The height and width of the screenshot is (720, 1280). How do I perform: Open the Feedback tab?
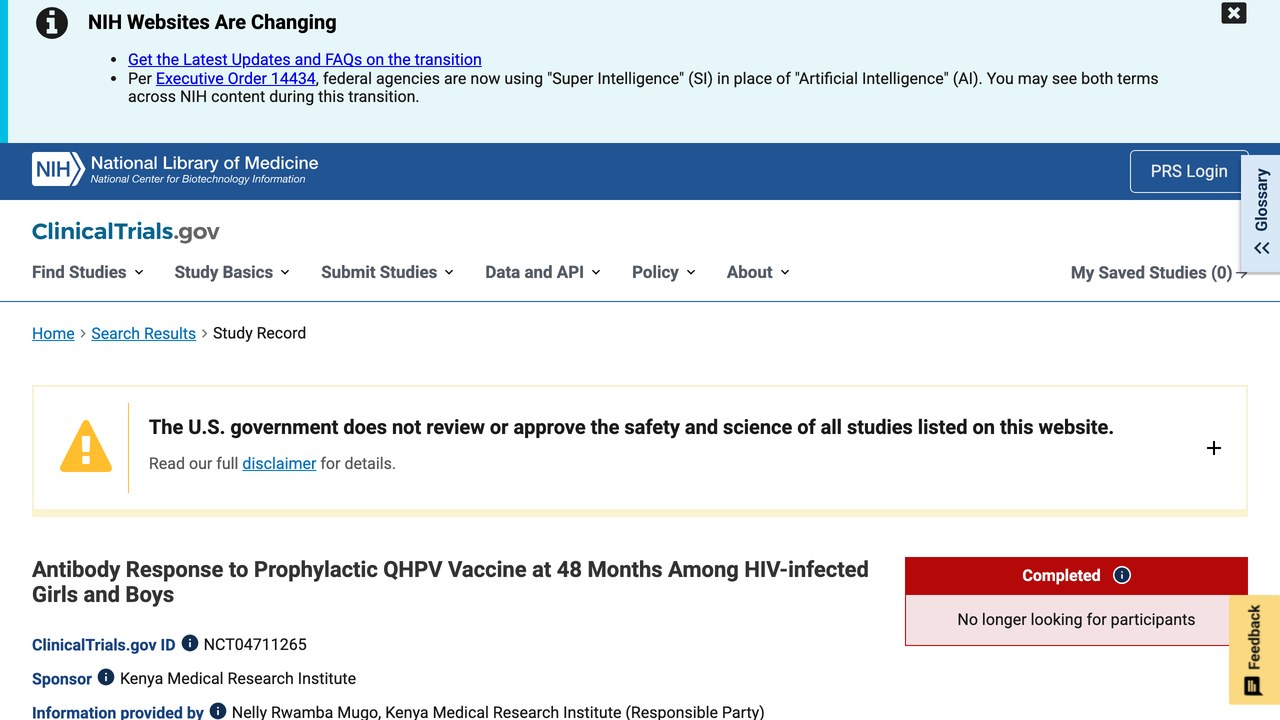coord(1254,650)
